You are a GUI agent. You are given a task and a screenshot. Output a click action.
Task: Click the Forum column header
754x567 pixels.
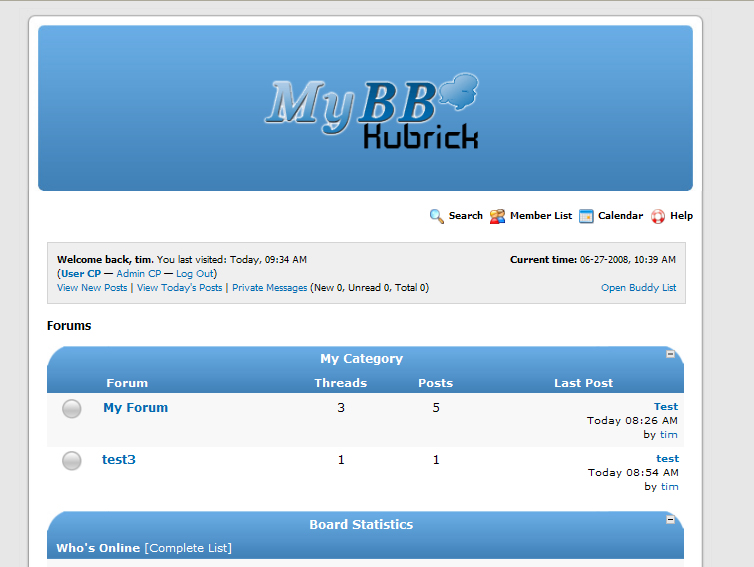(127, 383)
